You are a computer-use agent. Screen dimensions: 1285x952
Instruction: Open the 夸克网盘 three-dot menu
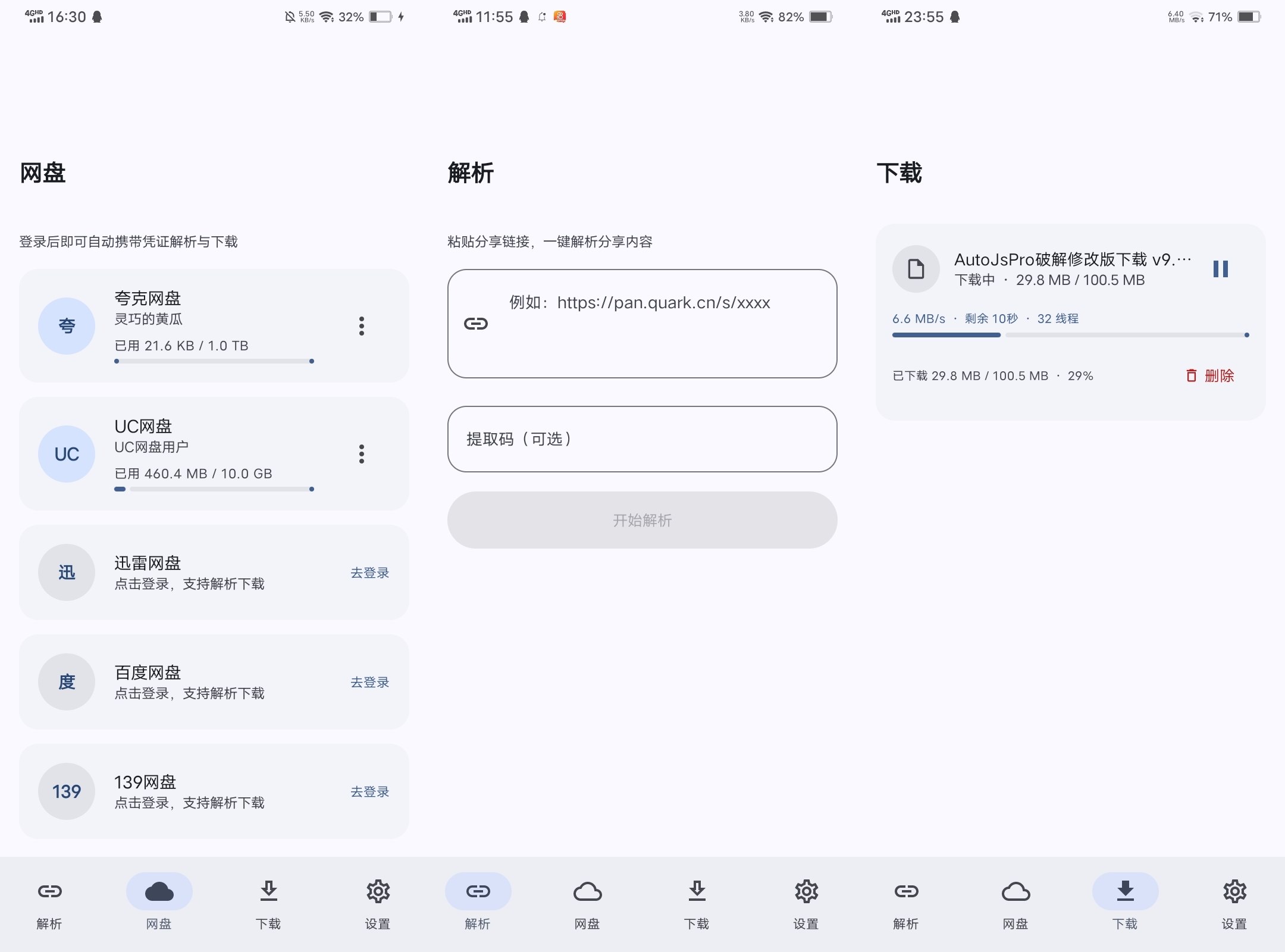pos(361,325)
